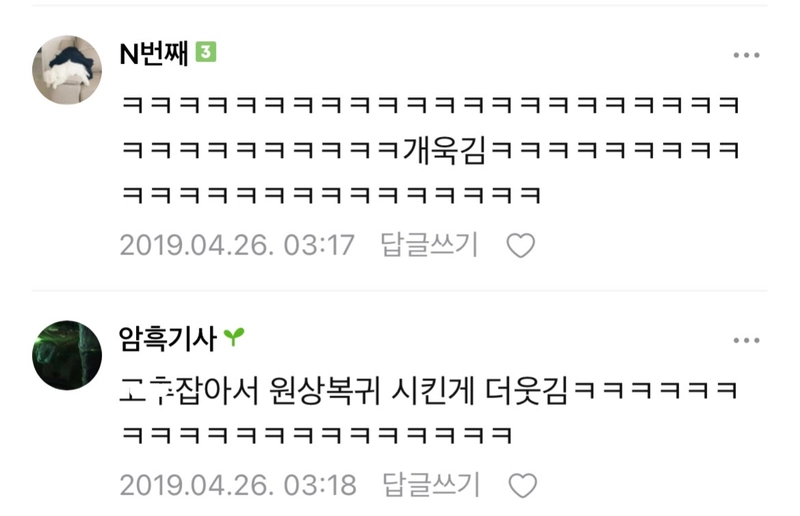This screenshot has width=800, height=516.
Task: Tap 답글쓰기 under N번째's comment
Action: point(429,244)
